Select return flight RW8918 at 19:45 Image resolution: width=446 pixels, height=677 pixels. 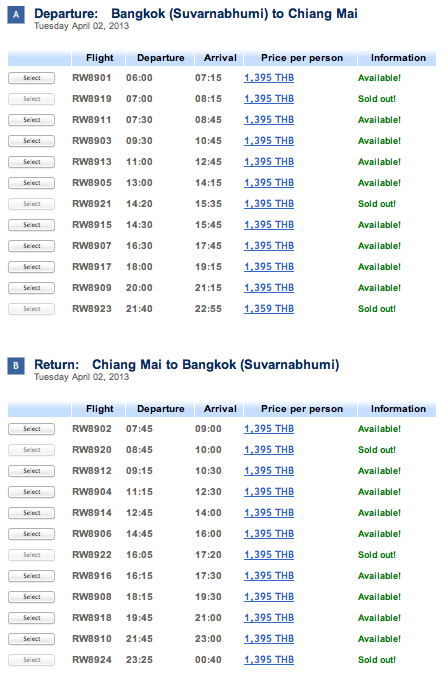[32, 618]
